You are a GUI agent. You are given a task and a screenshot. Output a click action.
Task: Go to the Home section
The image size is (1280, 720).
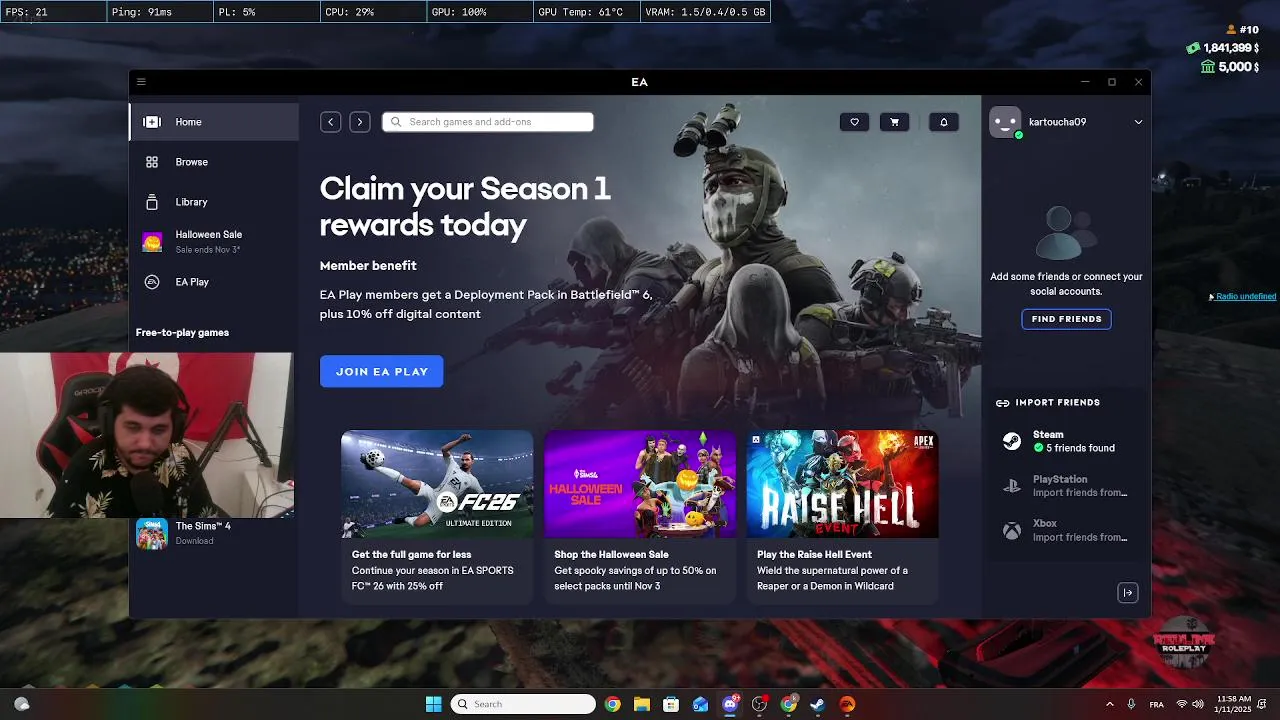click(x=214, y=122)
